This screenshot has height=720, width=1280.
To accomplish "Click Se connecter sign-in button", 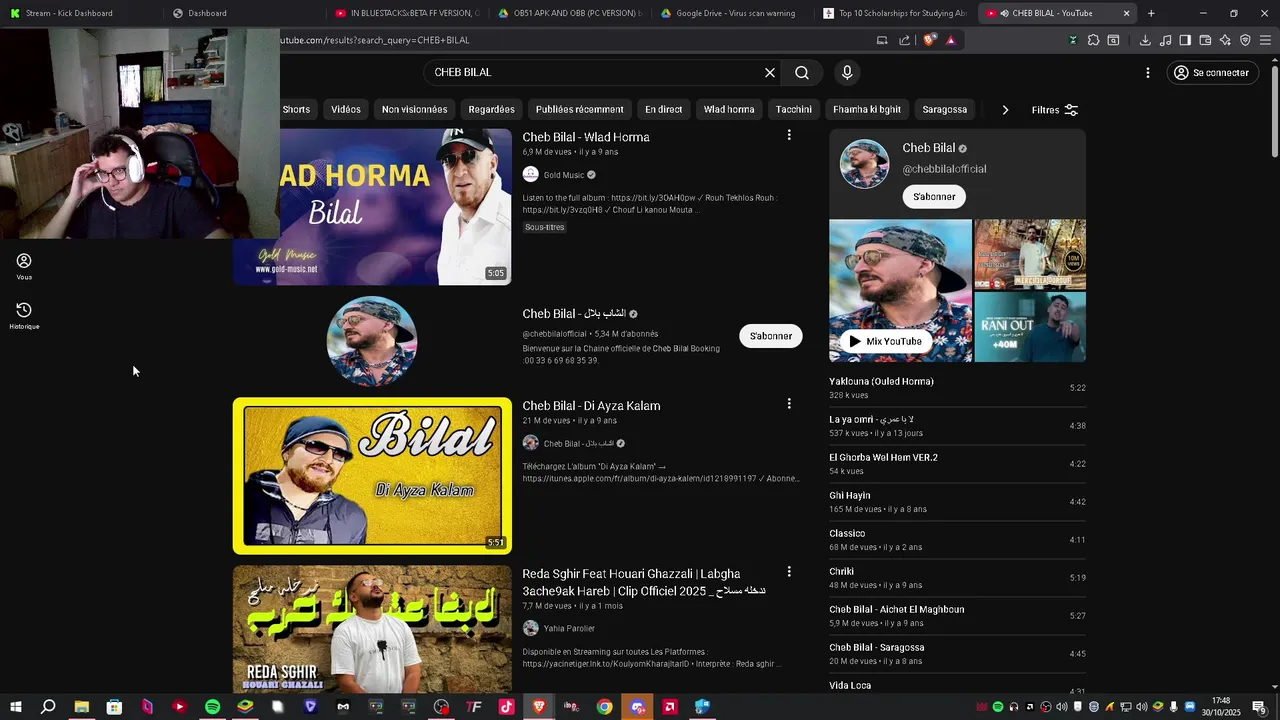I will (1212, 73).
